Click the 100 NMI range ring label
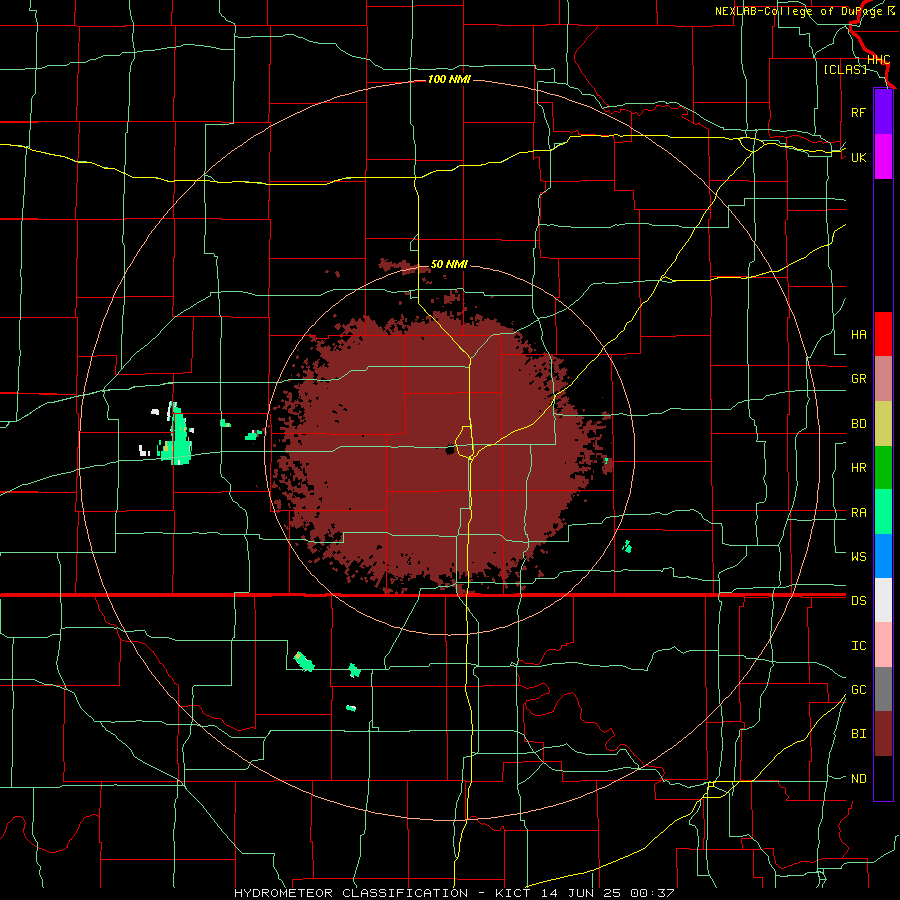900x900 pixels. [449, 79]
